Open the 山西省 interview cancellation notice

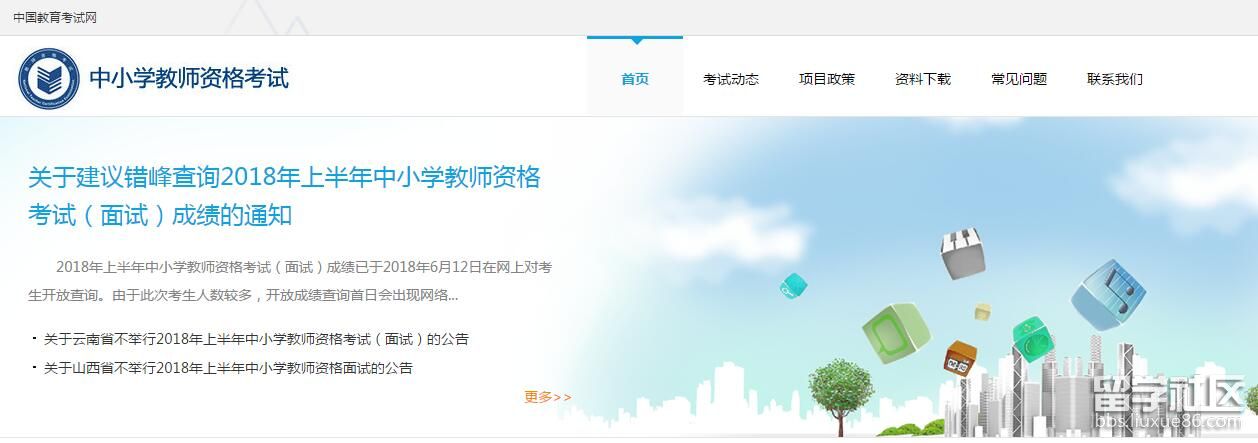click(x=228, y=368)
